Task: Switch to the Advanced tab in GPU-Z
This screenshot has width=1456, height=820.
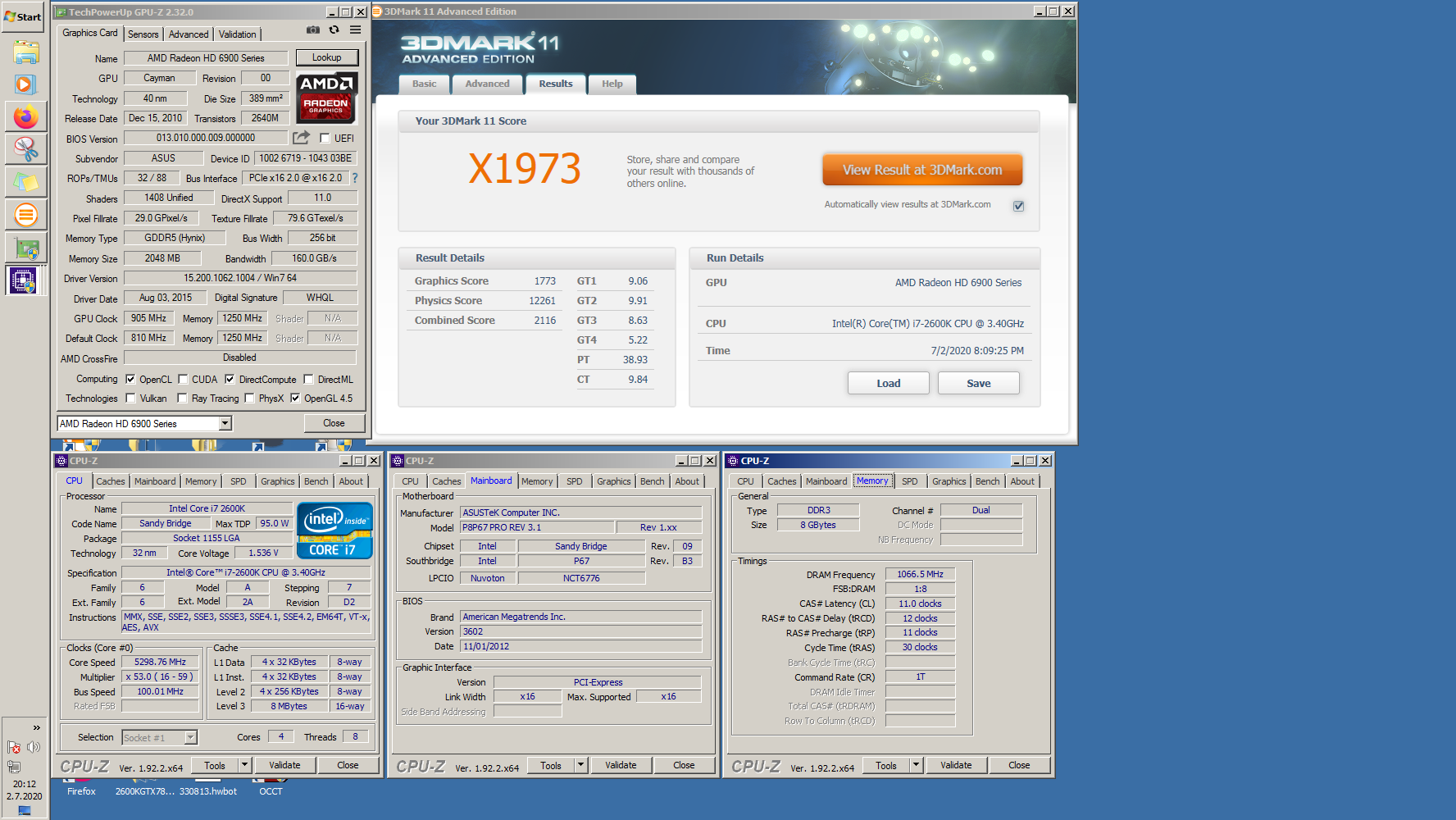Action: pyautogui.click(x=189, y=34)
